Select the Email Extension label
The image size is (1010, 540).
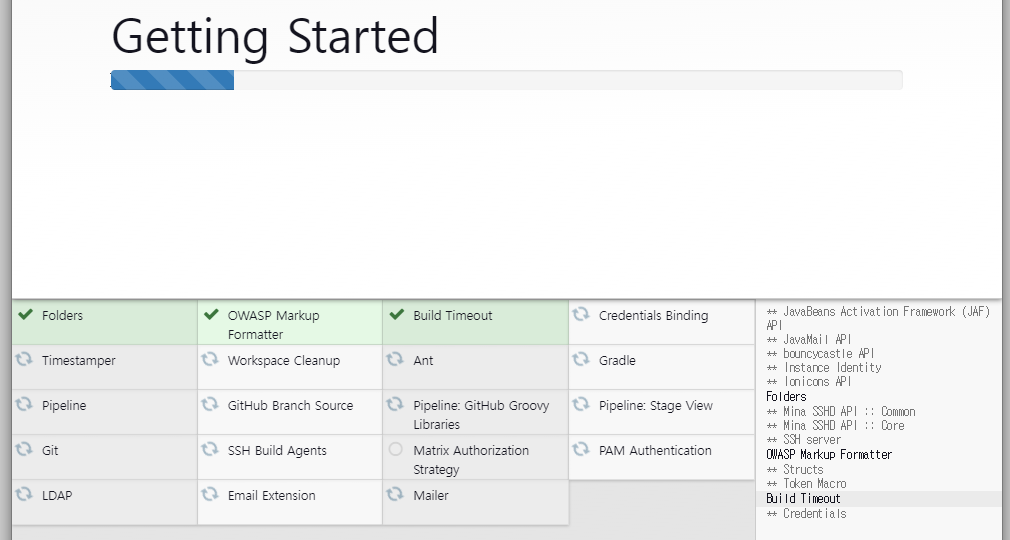click(271, 496)
